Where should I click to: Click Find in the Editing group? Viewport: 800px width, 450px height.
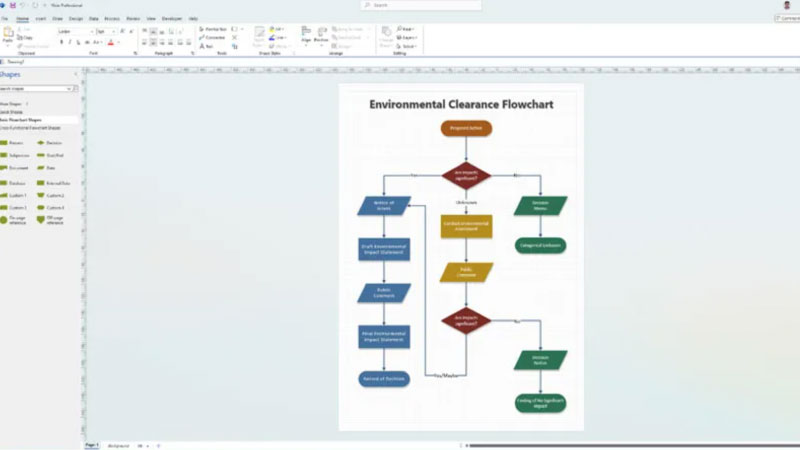[x=405, y=29]
